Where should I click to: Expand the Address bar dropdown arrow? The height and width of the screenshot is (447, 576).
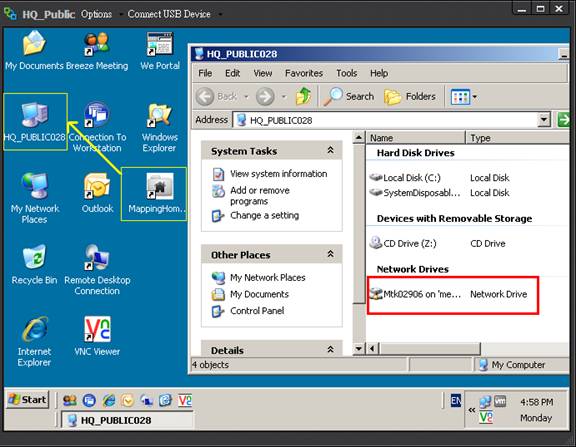pyautogui.click(x=544, y=119)
